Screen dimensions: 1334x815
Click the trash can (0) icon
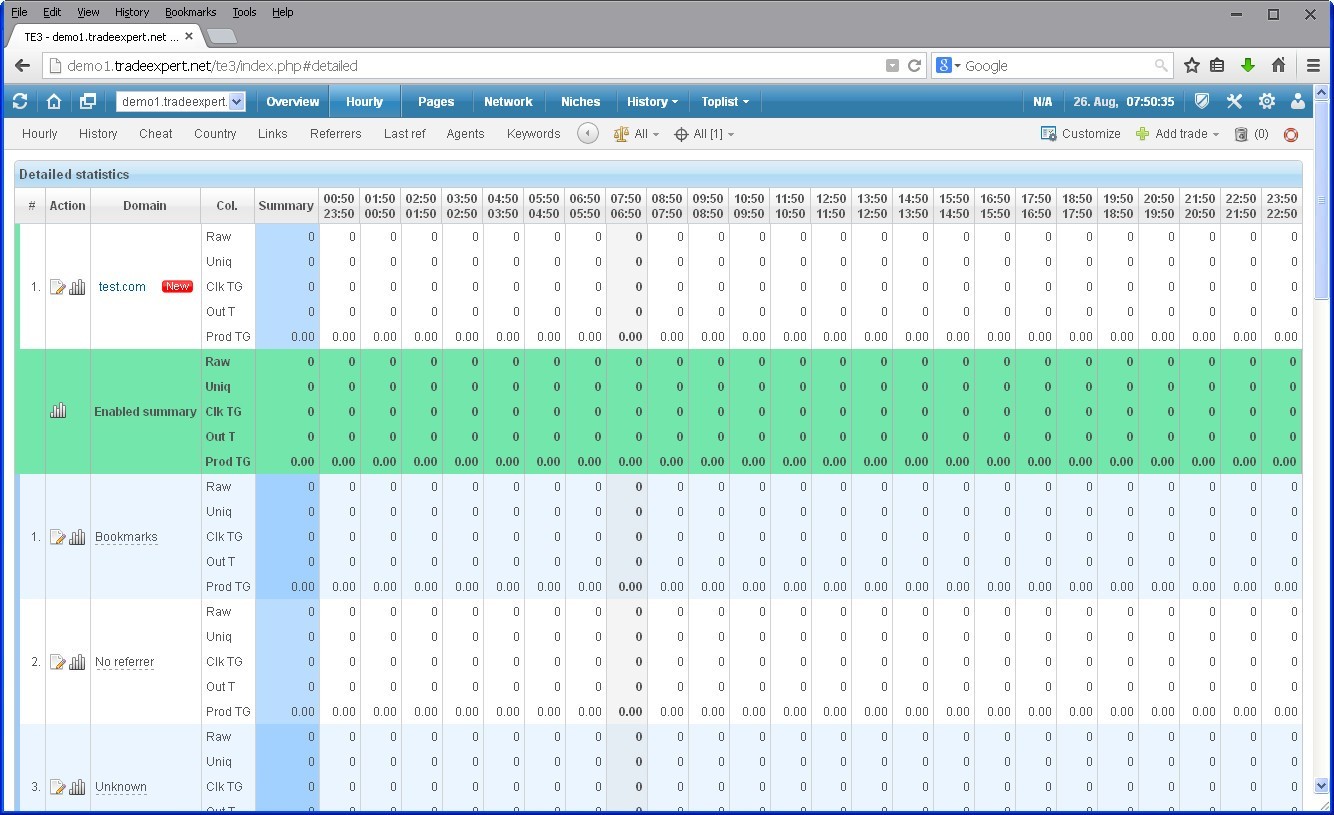pyautogui.click(x=1241, y=134)
